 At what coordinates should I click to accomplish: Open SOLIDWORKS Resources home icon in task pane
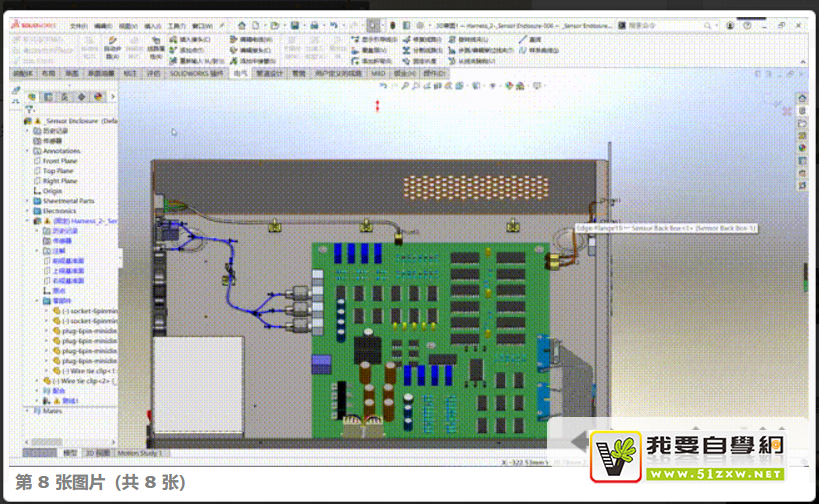(802, 98)
